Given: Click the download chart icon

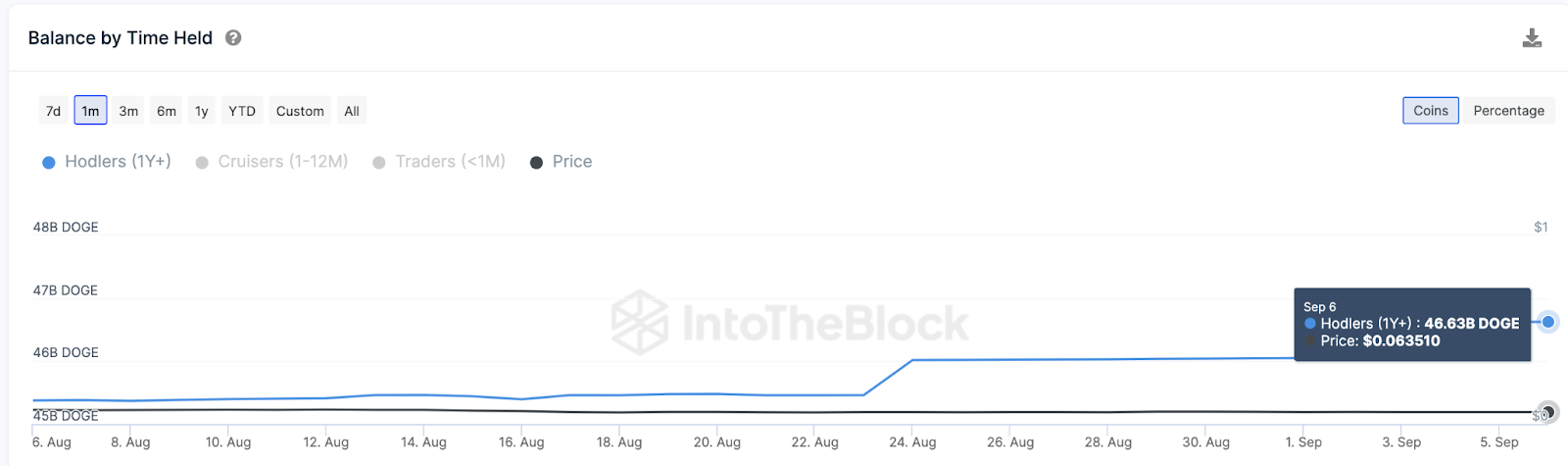Looking at the screenshot, I should tap(1532, 38).
